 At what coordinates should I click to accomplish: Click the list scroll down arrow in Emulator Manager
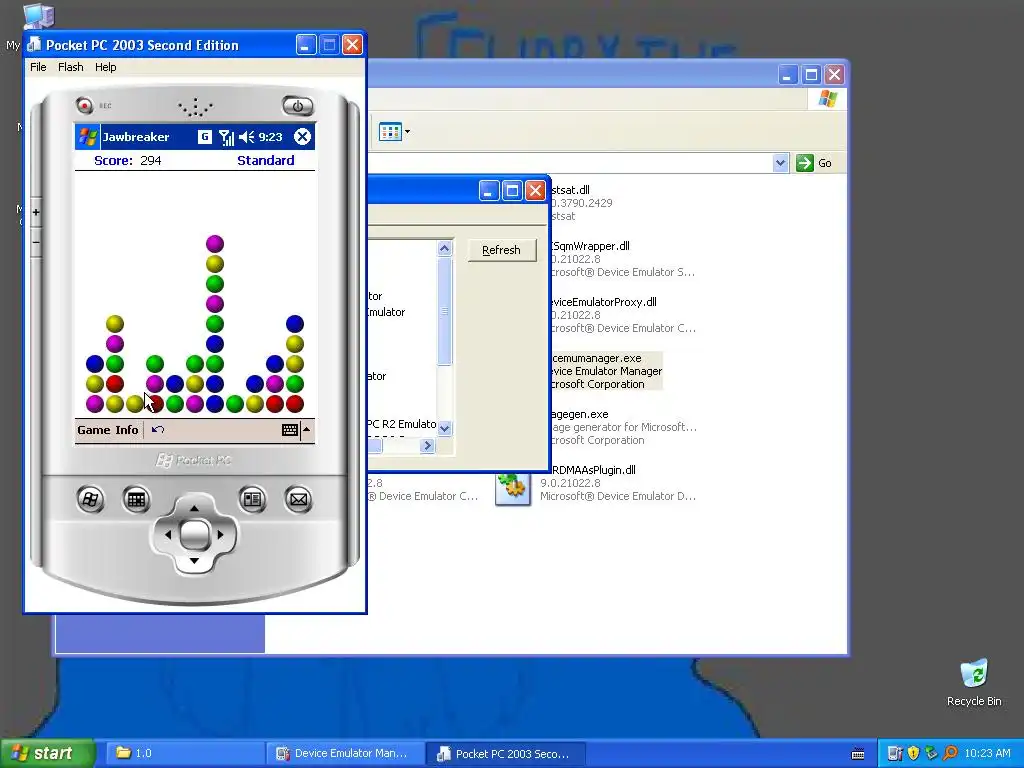click(445, 428)
